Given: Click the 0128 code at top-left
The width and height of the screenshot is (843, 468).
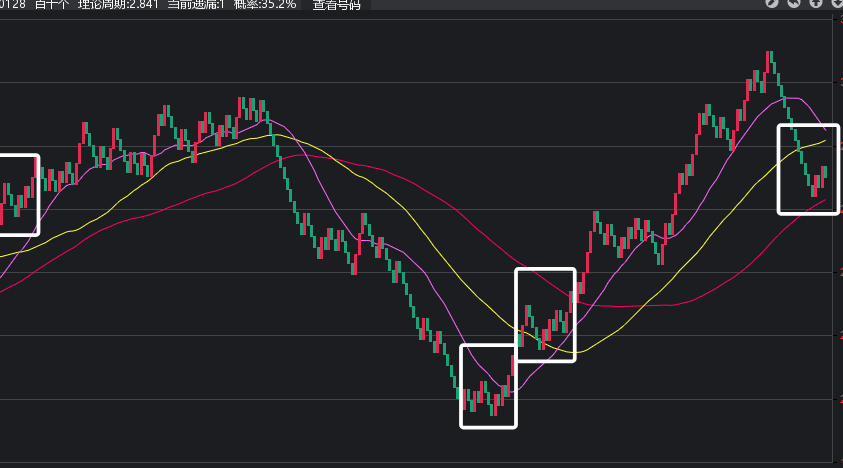Looking at the screenshot, I should click(14, 4).
